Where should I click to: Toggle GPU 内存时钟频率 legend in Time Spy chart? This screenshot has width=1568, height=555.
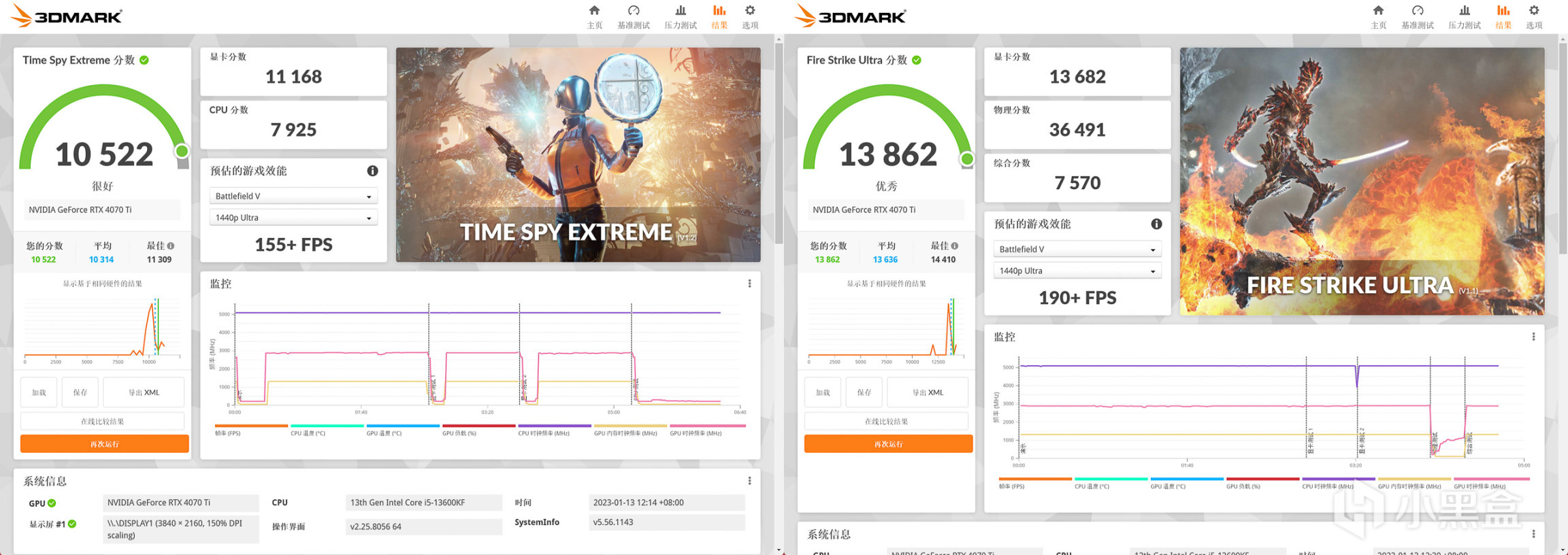pos(630,430)
